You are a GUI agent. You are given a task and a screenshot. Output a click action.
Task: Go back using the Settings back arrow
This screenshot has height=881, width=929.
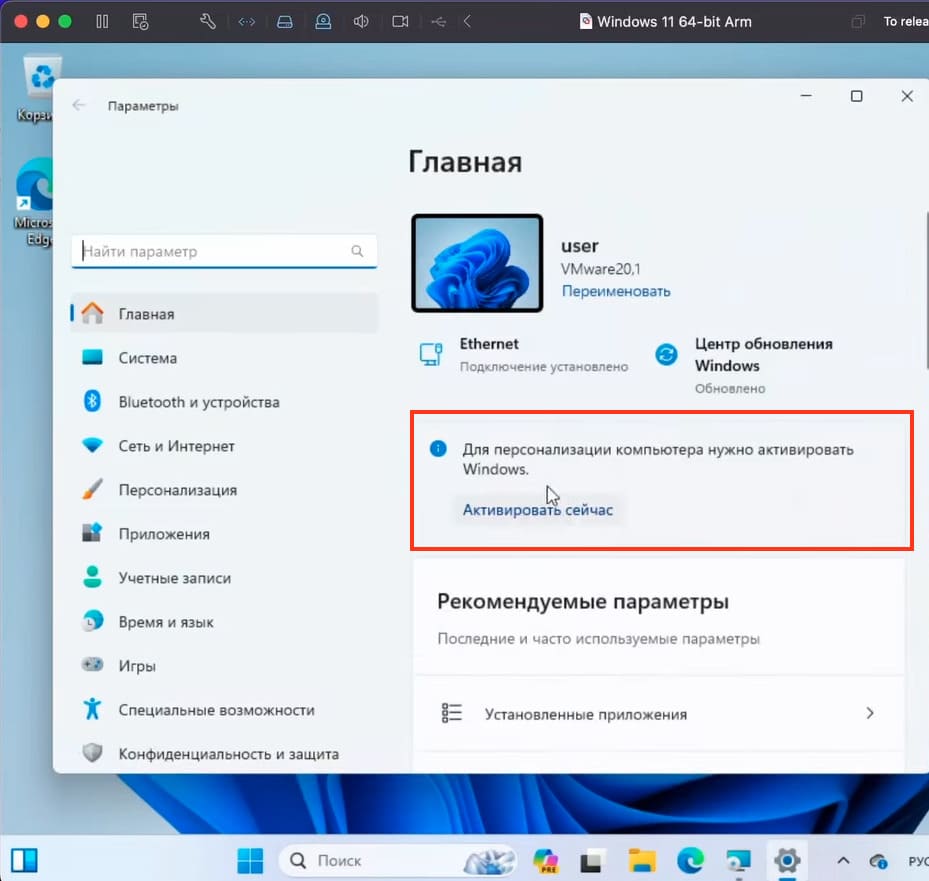pos(79,105)
